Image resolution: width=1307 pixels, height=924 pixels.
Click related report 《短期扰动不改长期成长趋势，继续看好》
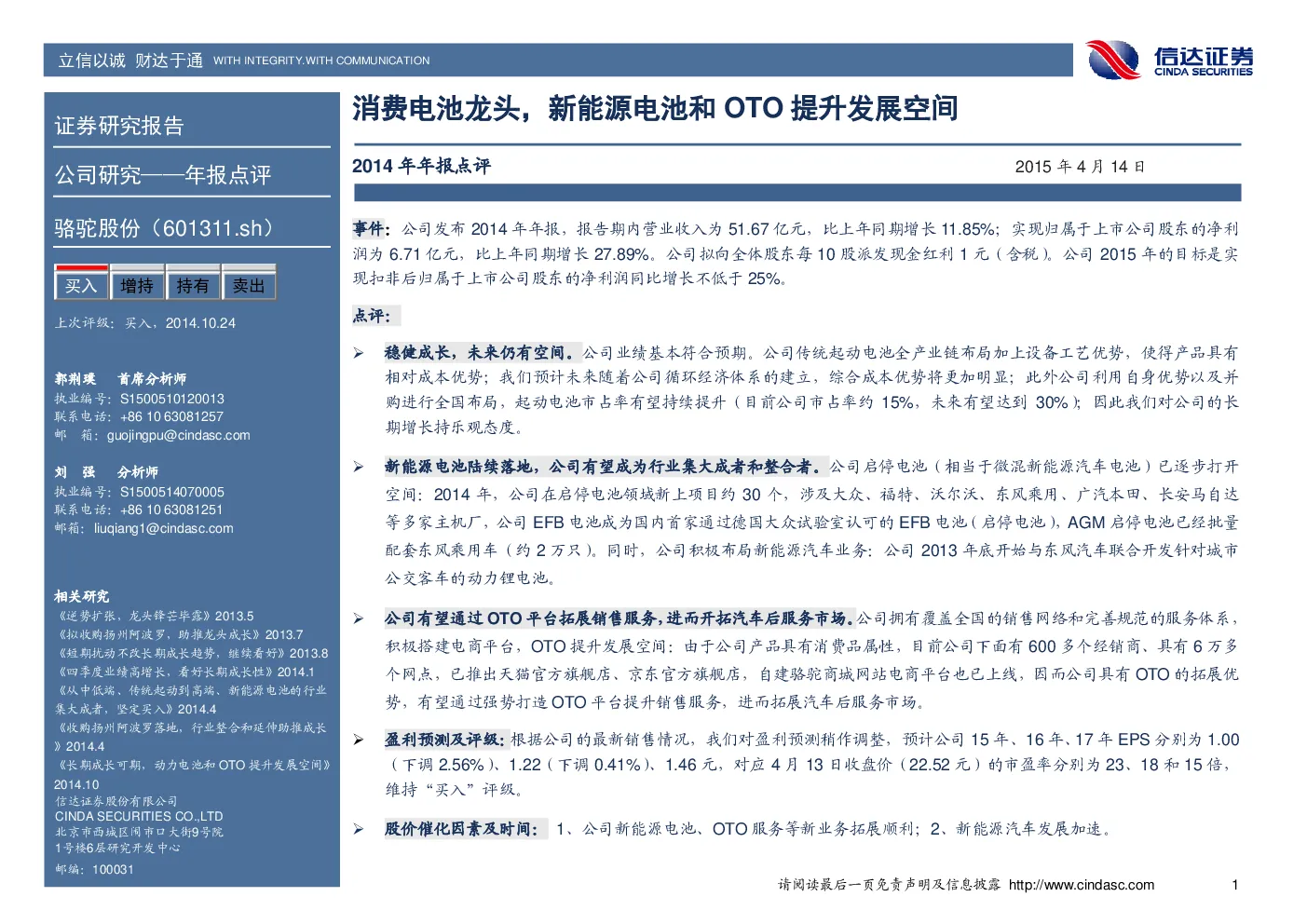pyautogui.click(x=192, y=653)
